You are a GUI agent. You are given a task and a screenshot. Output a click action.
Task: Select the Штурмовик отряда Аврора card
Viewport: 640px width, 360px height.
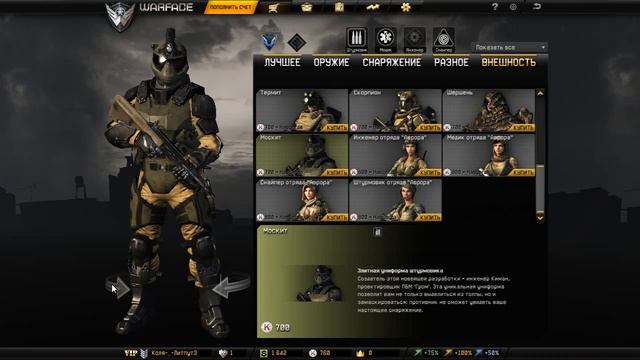click(396, 200)
